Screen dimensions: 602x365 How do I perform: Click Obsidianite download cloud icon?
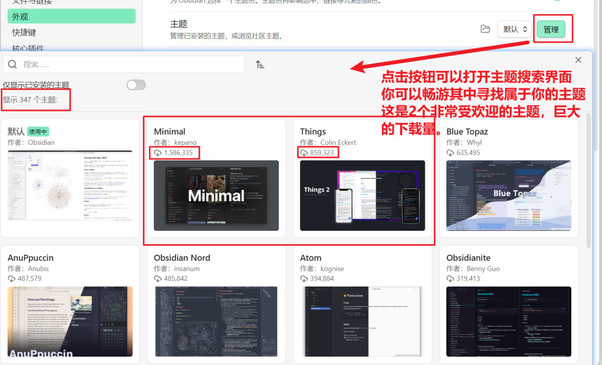pos(450,279)
